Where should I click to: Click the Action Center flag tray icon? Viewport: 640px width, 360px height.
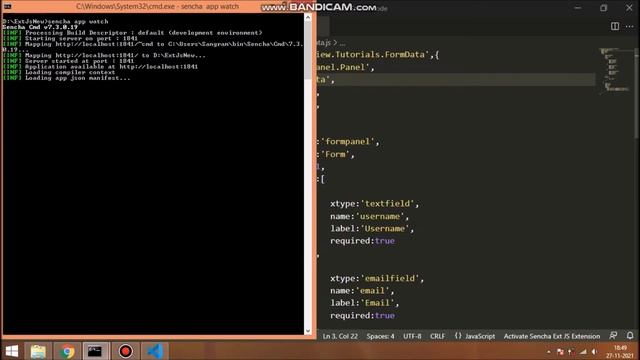tap(560, 352)
